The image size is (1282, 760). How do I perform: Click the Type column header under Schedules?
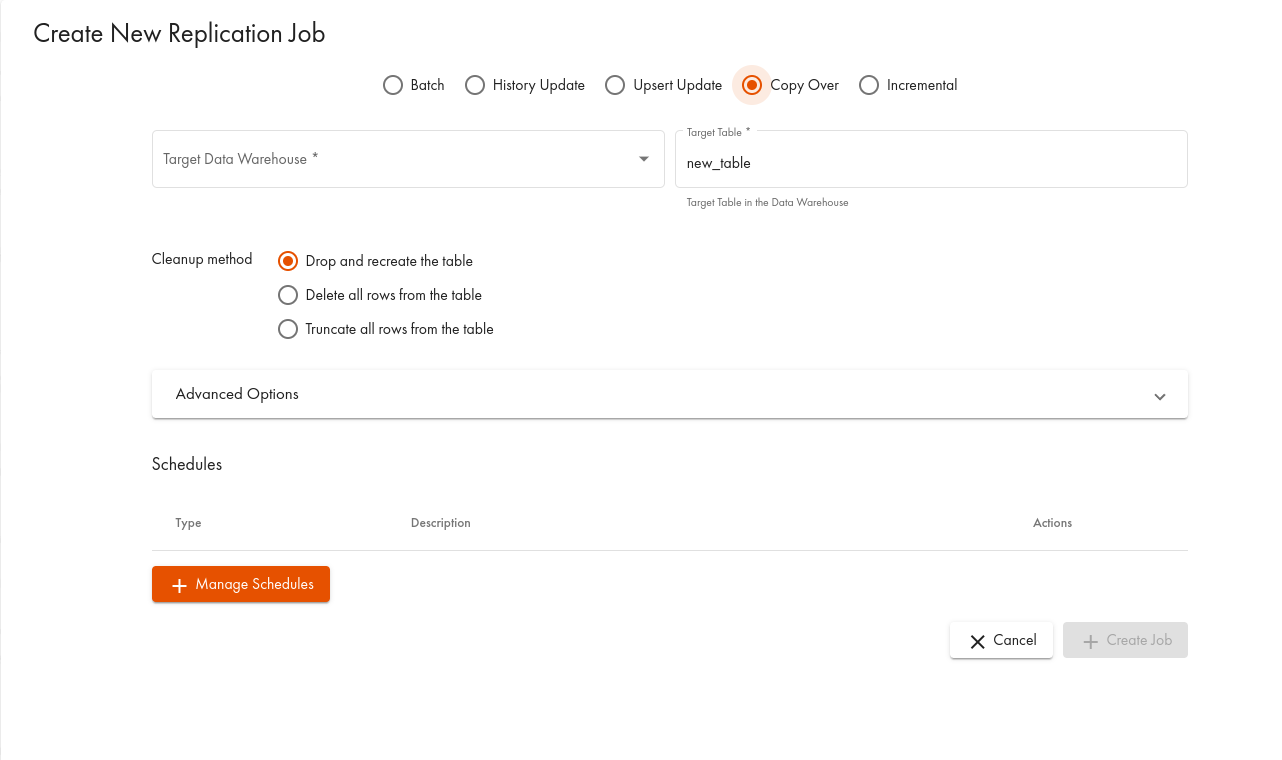(x=188, y=523)
